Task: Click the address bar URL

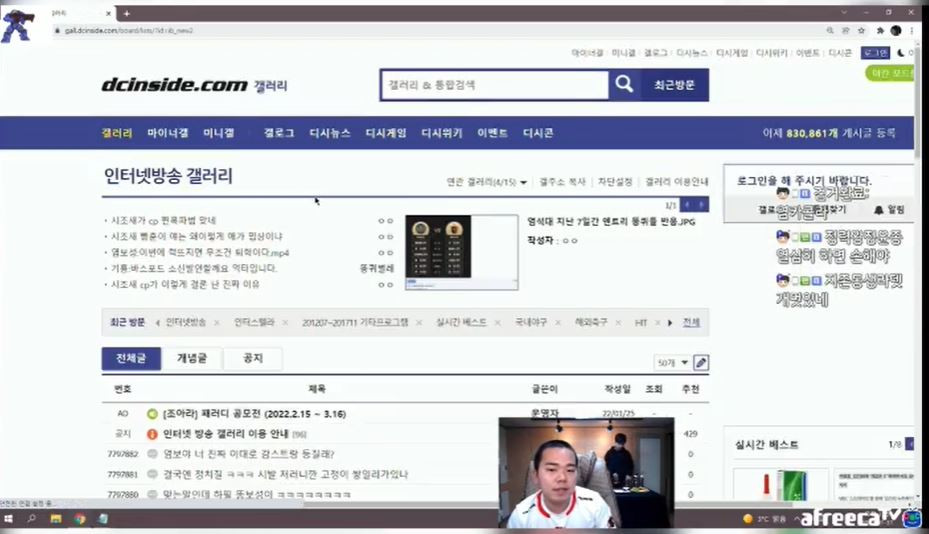Action: (129, 30)
